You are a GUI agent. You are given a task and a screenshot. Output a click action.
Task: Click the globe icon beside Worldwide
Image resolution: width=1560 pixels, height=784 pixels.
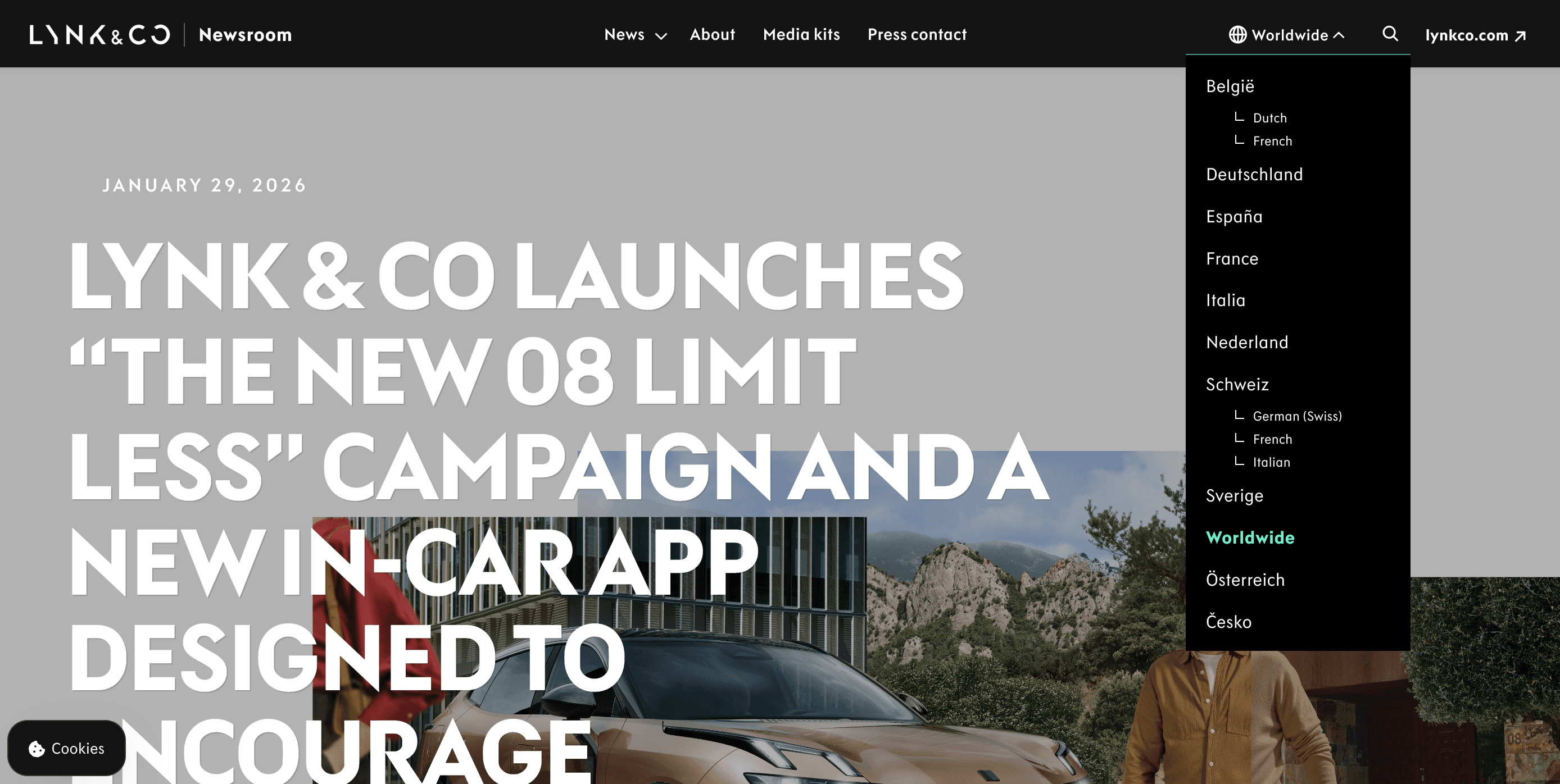click(1237, 34)
